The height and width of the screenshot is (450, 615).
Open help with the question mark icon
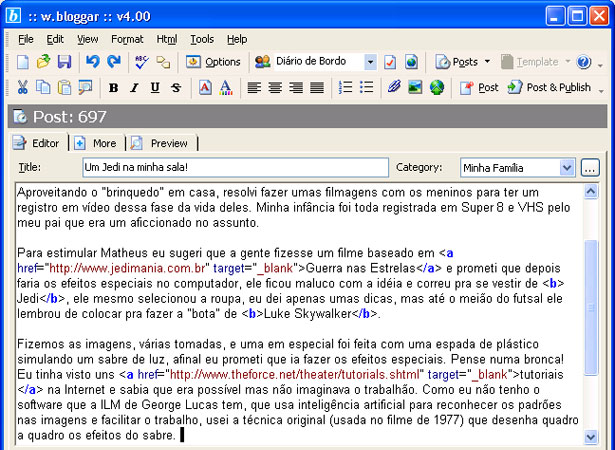[x=584, y=62]
